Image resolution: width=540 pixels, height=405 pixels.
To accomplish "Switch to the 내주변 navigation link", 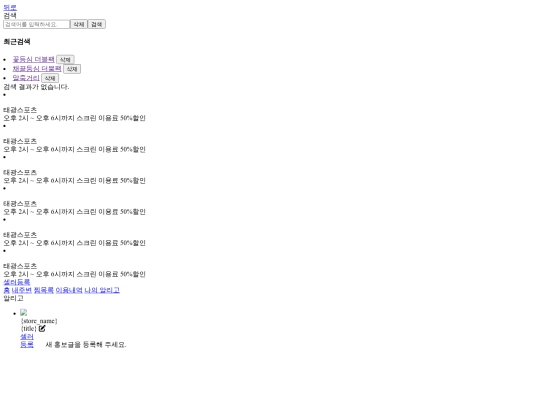I will coord(22,290).
